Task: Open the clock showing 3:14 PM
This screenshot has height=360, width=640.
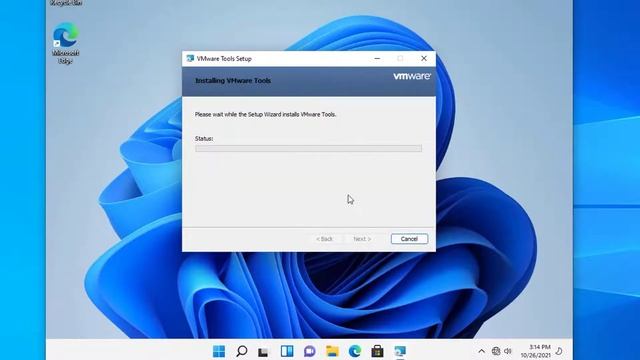Action: tap(536, 351)
